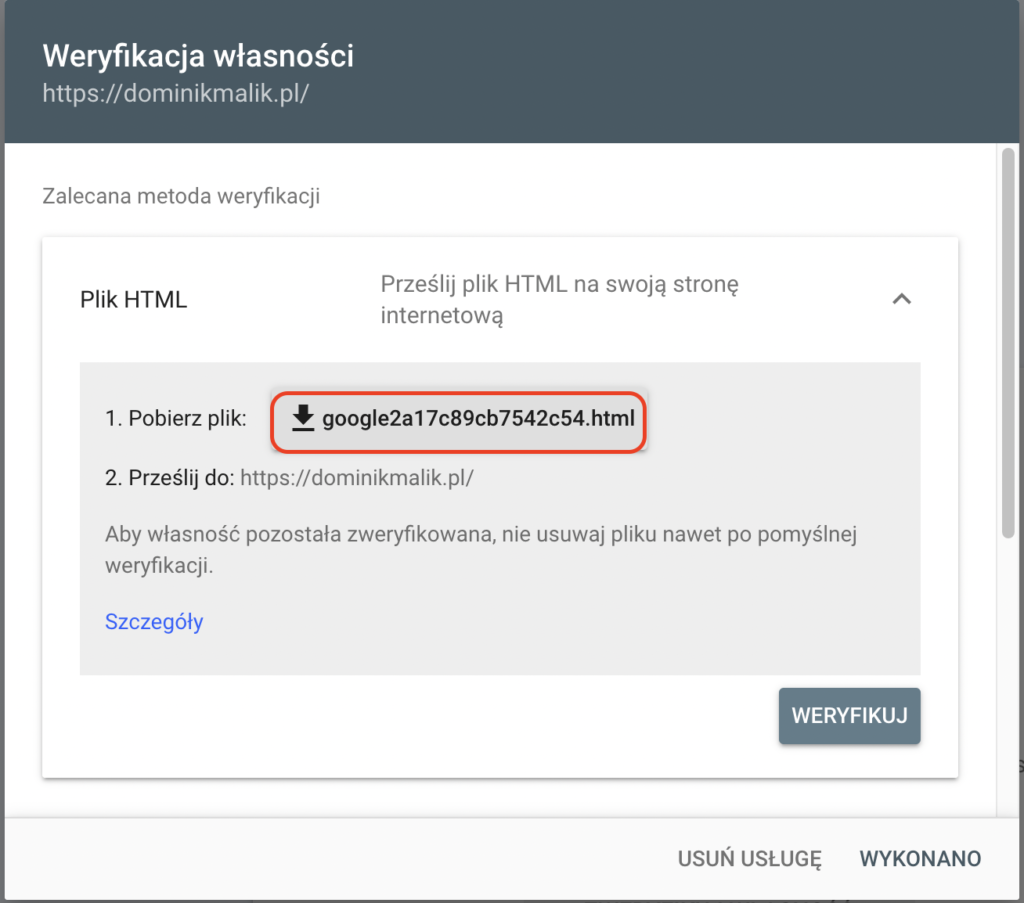Screen dimensions: 1024x903
Task: Confirm with the WYKONANO button
Action: (x=920, y=858)
